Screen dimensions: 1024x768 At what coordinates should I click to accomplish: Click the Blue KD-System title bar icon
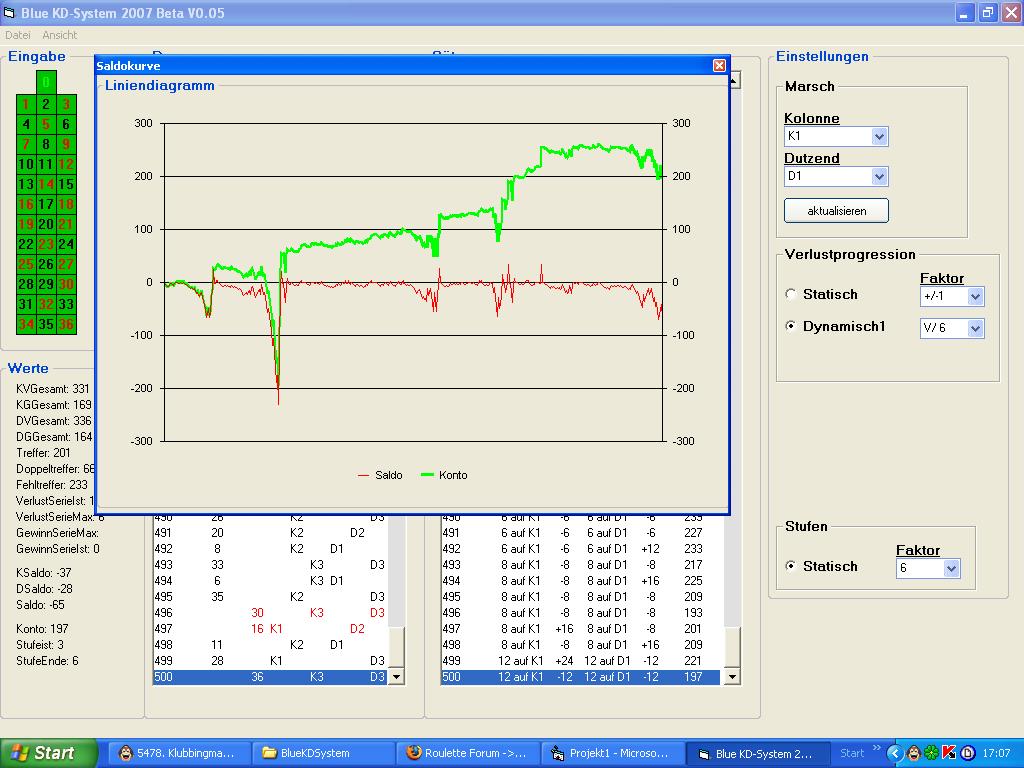click(x=9, y=12)
